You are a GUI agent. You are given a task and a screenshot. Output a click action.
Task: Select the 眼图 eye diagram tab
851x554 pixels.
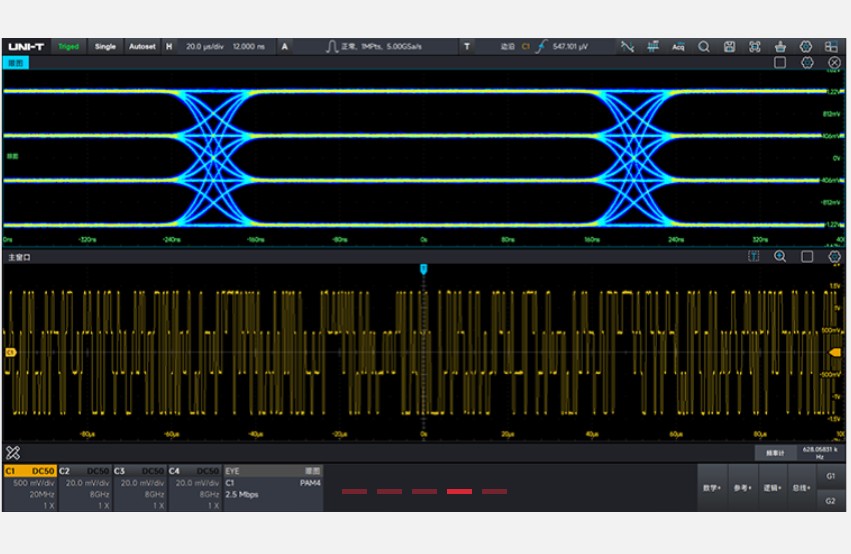point(16,62)
